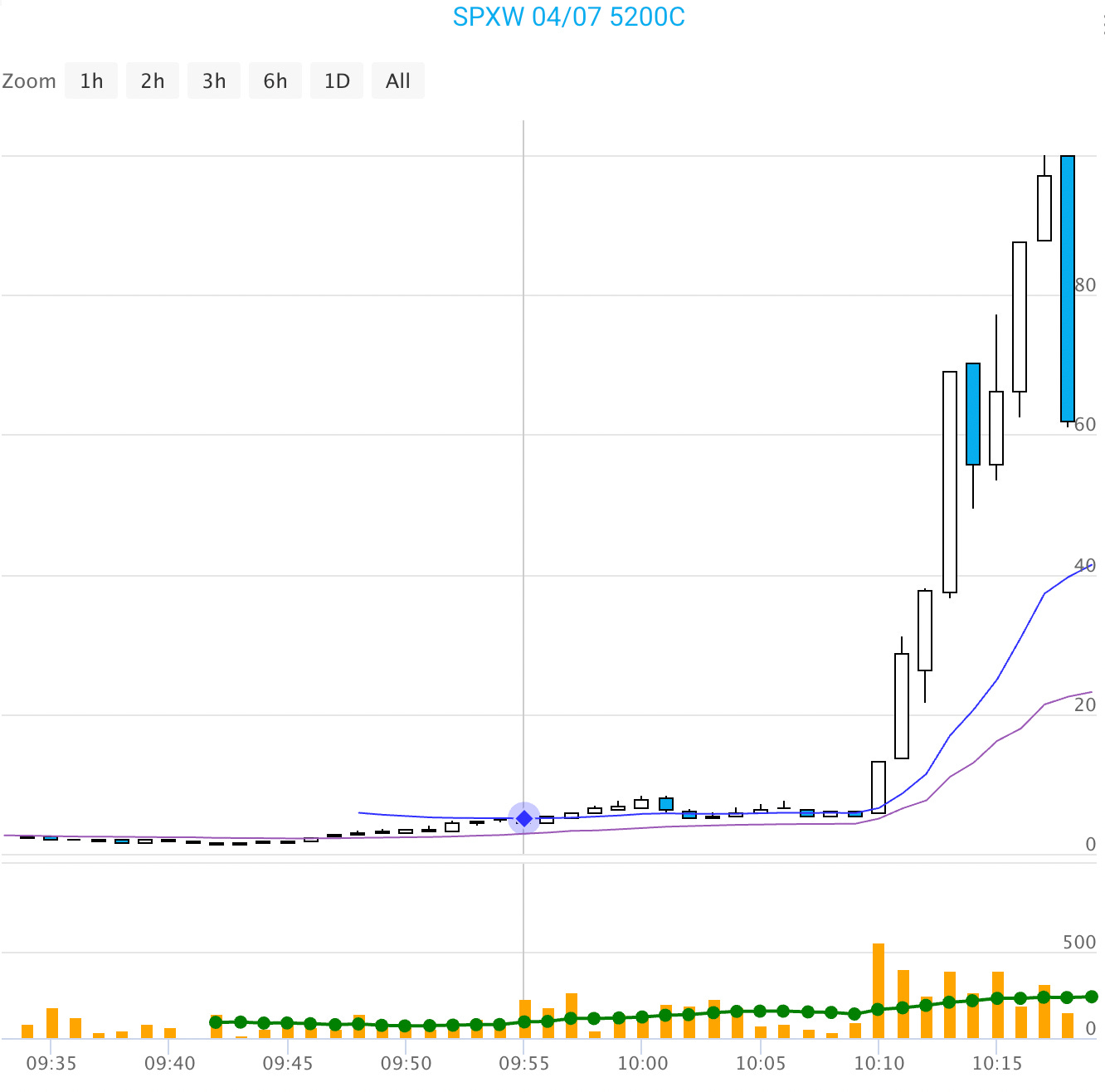Viewport: 1105px width, 1092px height.
Task: Click the 80 price axis label
Action: (x=1085, y=285)
